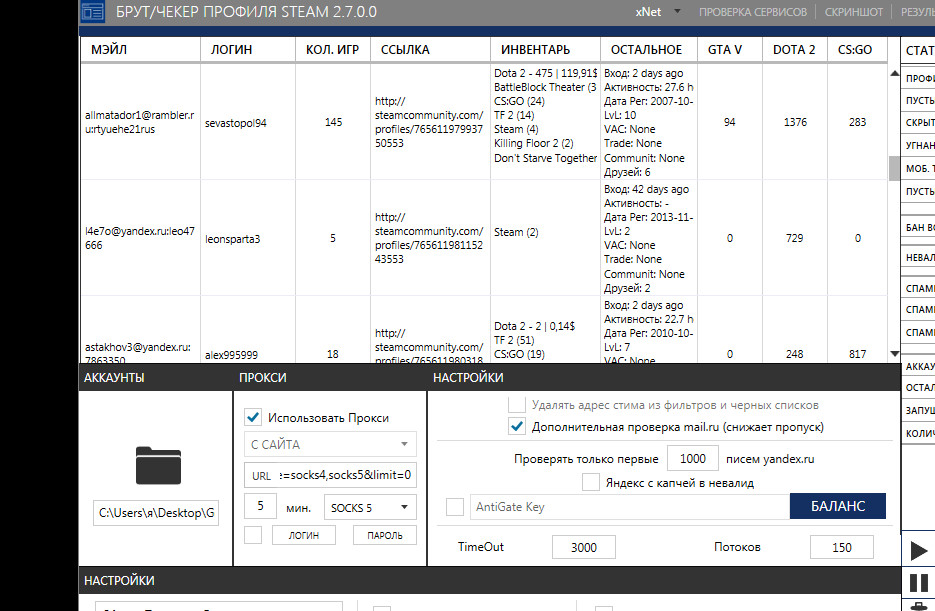Sort by the DOTA 2 column
Viewport: 935px width, 611px height.
[x=795, y=49]
